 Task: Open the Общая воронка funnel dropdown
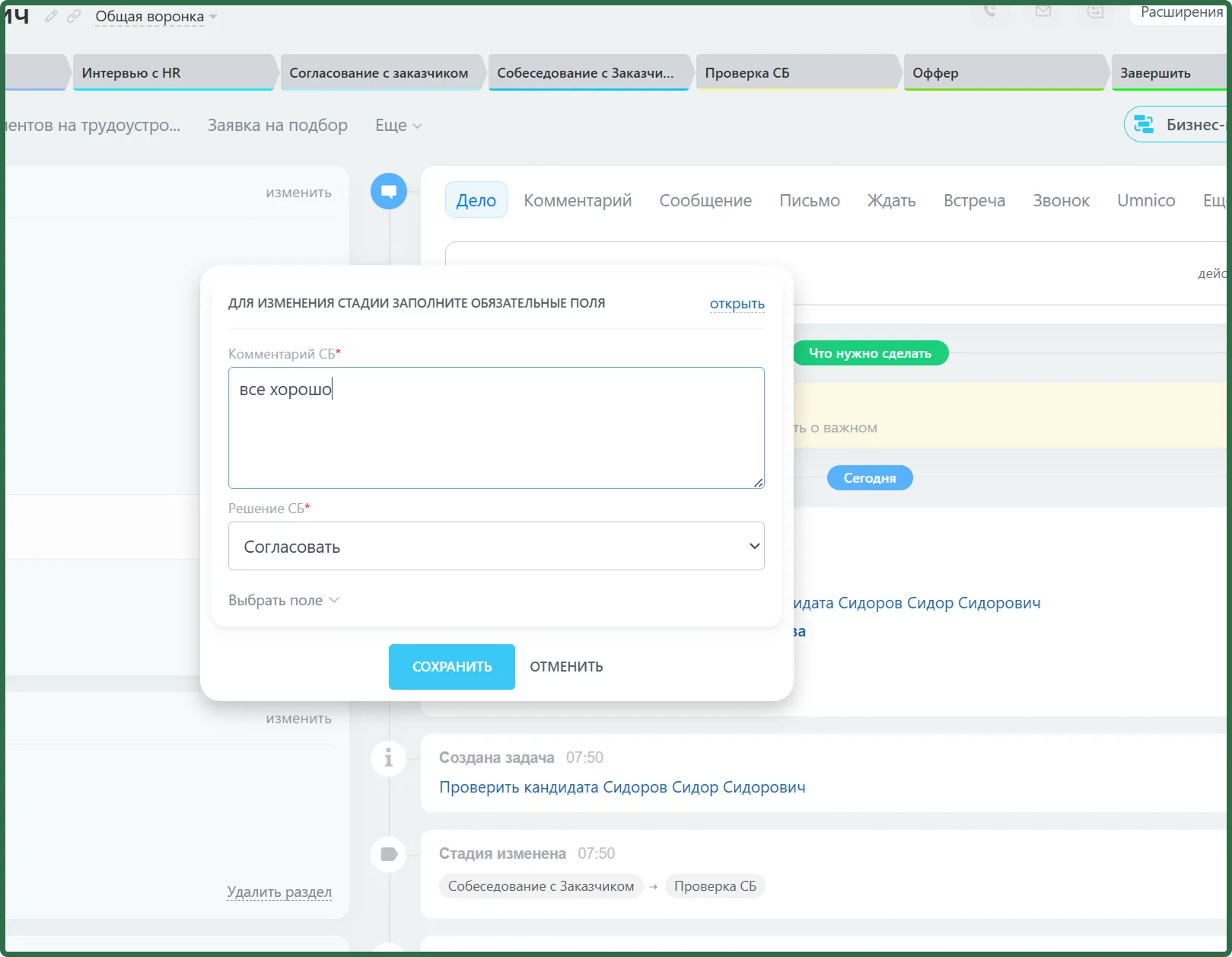[x=156, y=17]
